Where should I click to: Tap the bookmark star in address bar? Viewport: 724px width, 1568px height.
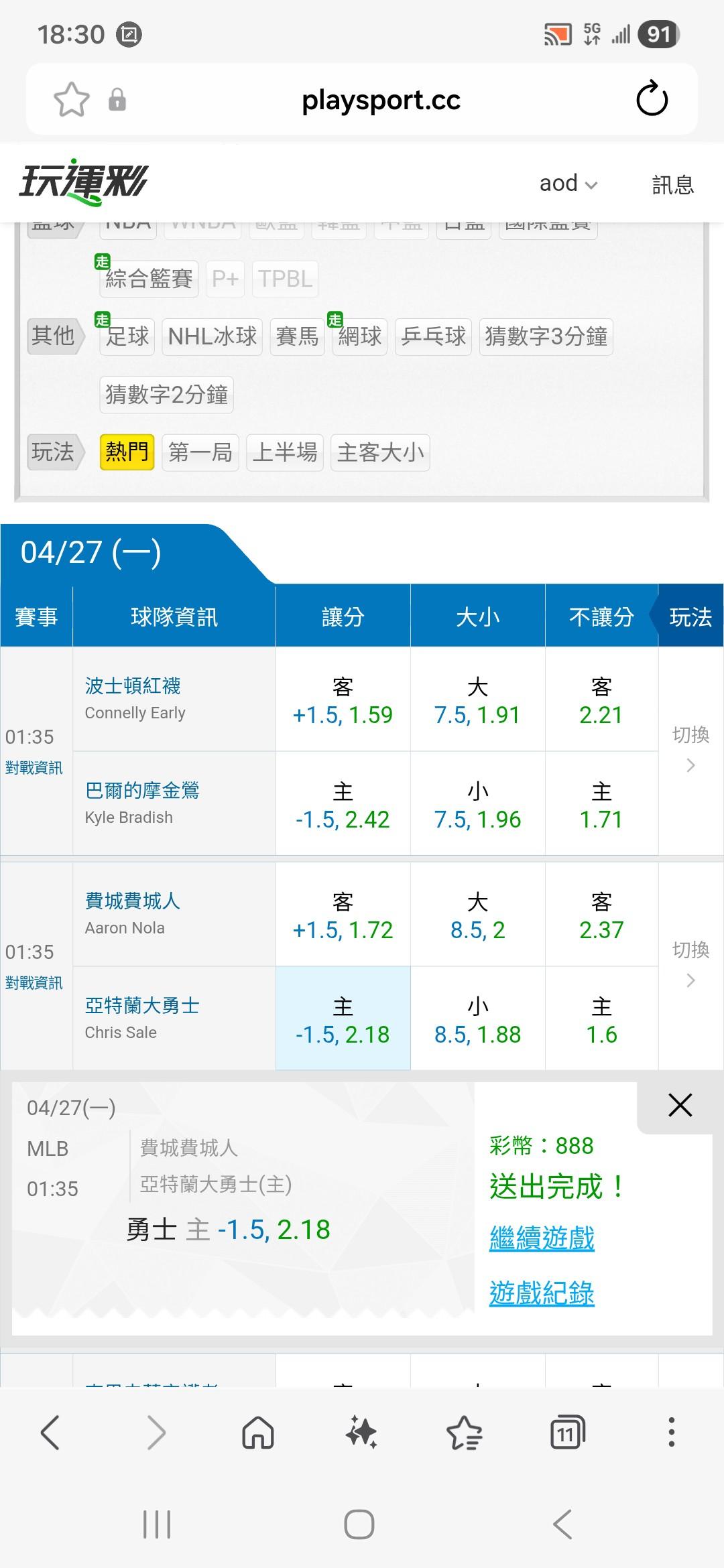click(71, 101)
